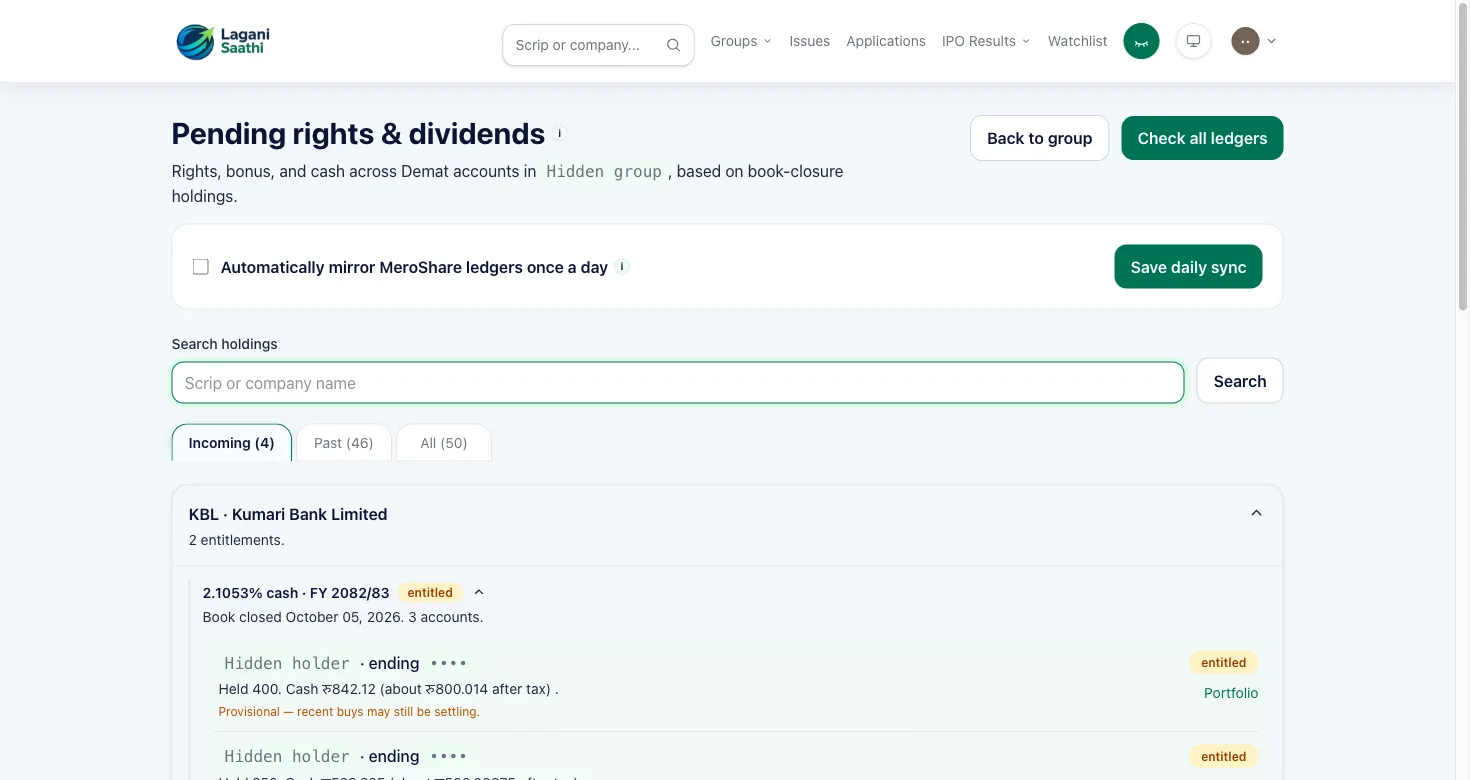
Task: Switch to the Past (46) tab
Action: [x=344, y=443]
